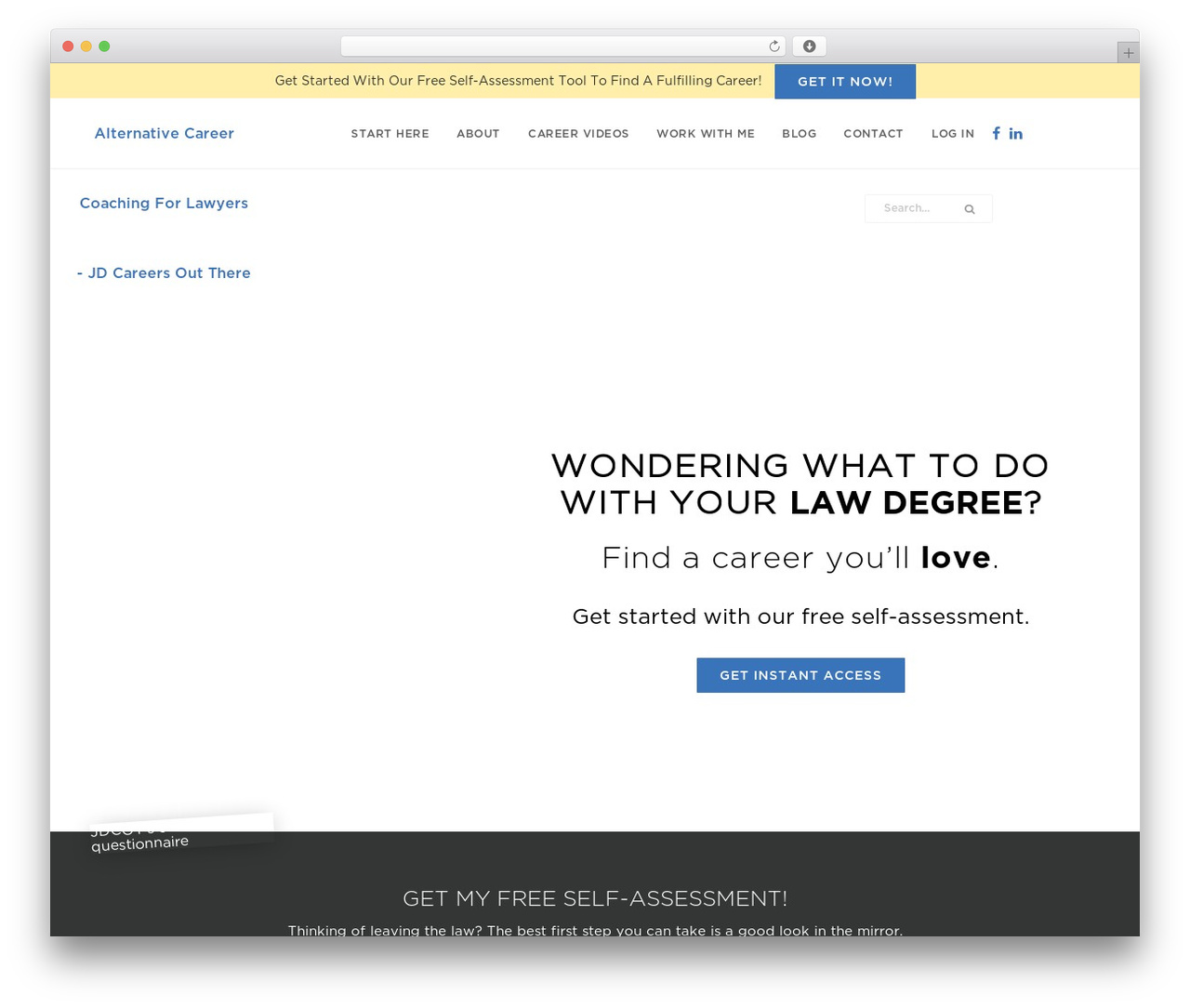
Task: Click 'GET MY FREE SELF-ASSESSMENT!' heading
Action: [595, 898]
